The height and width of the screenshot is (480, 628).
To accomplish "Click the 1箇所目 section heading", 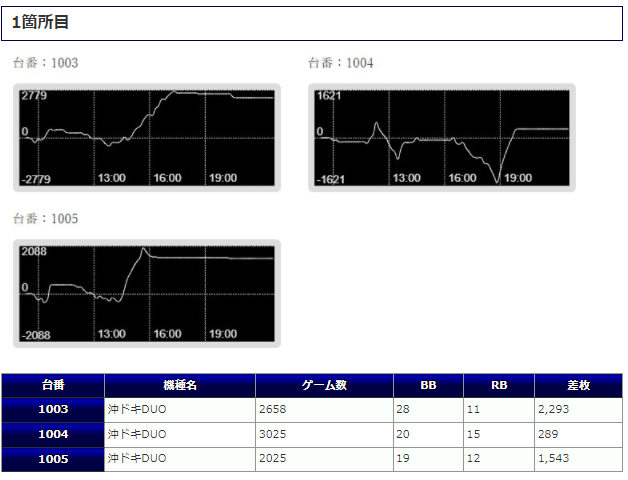I will coord(41,22).
